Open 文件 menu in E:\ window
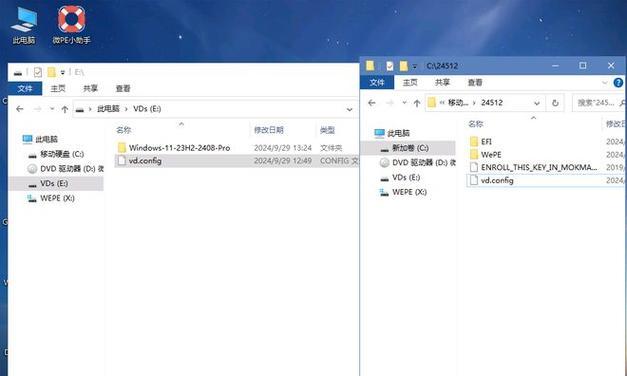This screenshot has height=376, width=627. tap(25, 88)
